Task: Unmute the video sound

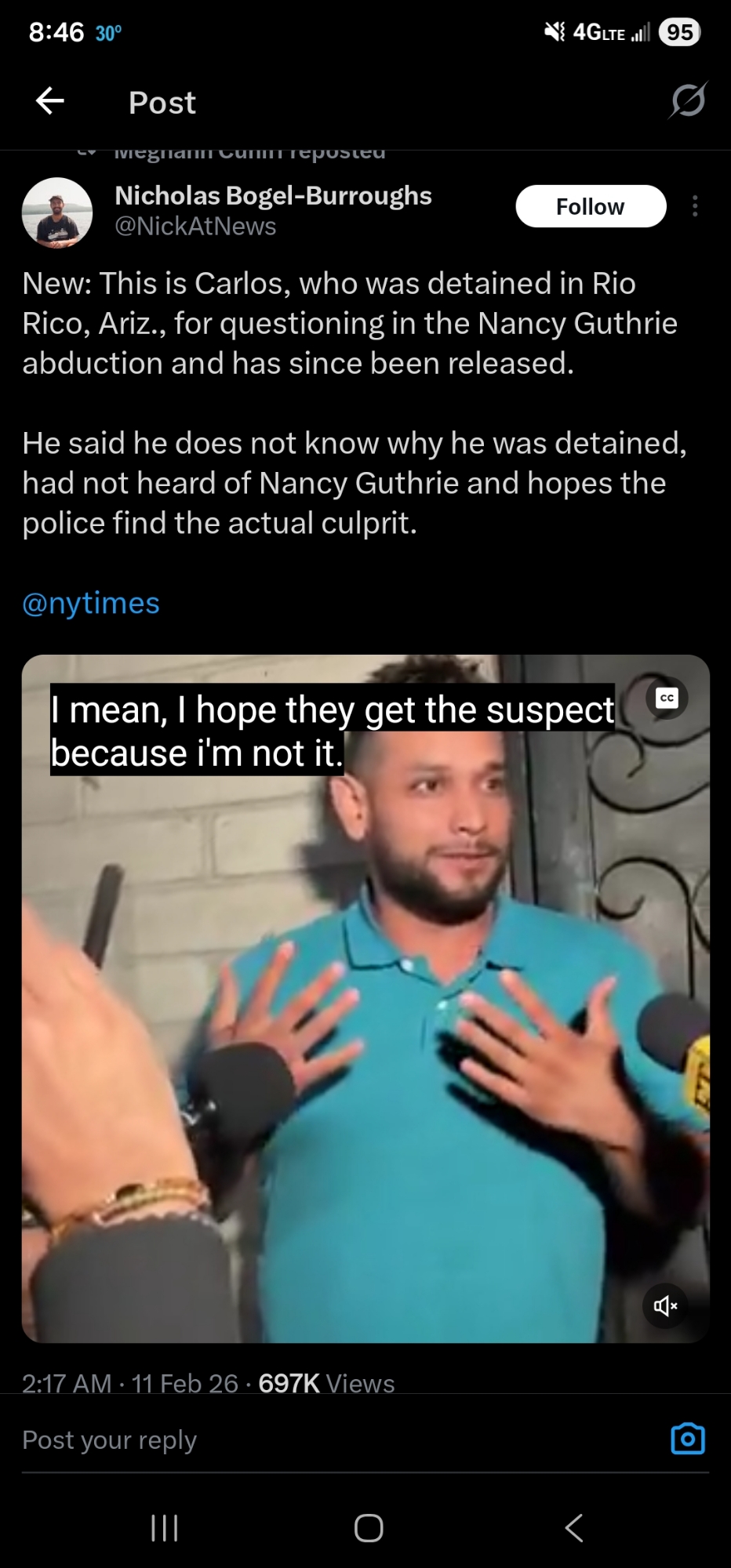Action: (665, 1305)
